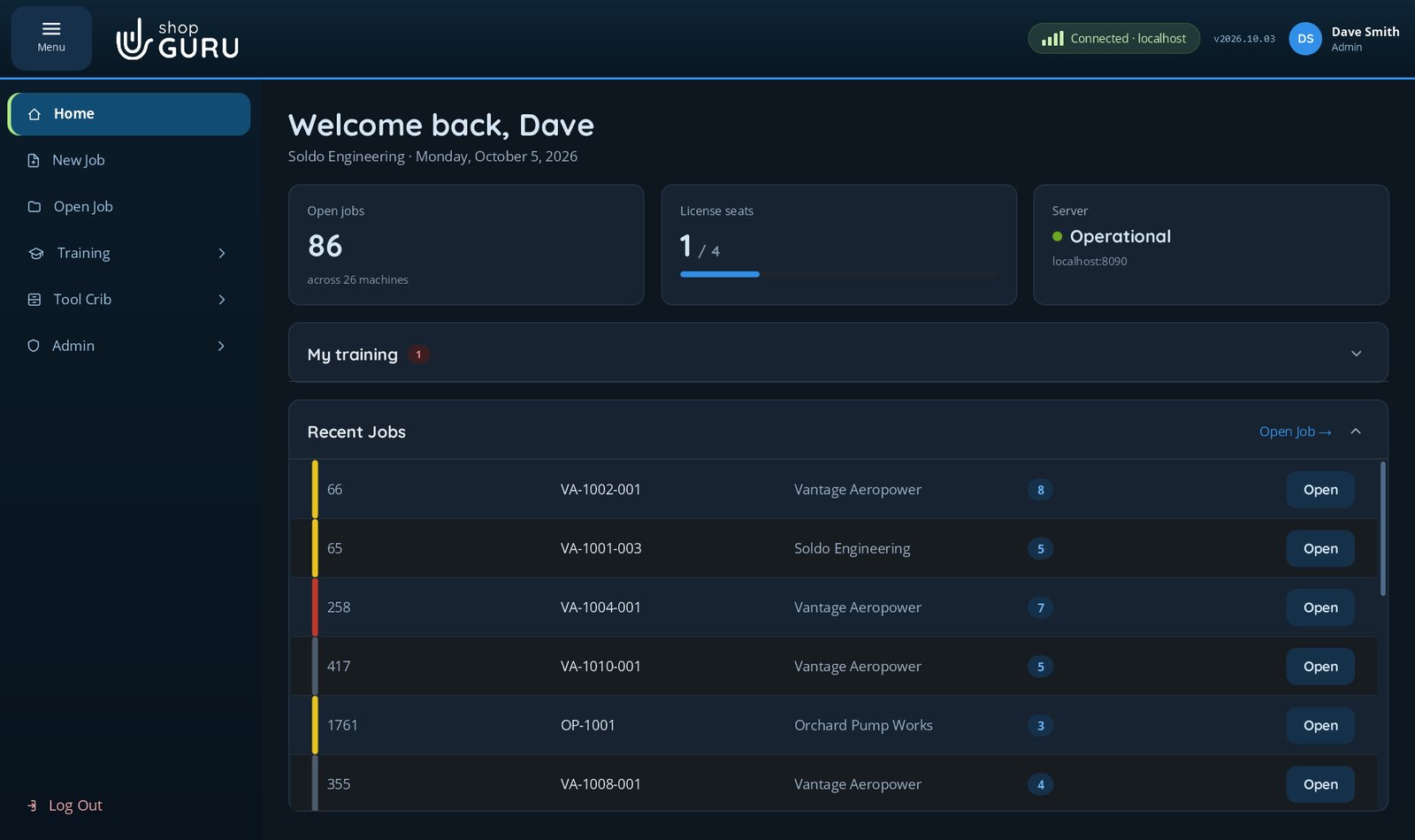Screen dimensions: 1415x840
Task: Open the DS user avatar
Action: coord(1305,38)
